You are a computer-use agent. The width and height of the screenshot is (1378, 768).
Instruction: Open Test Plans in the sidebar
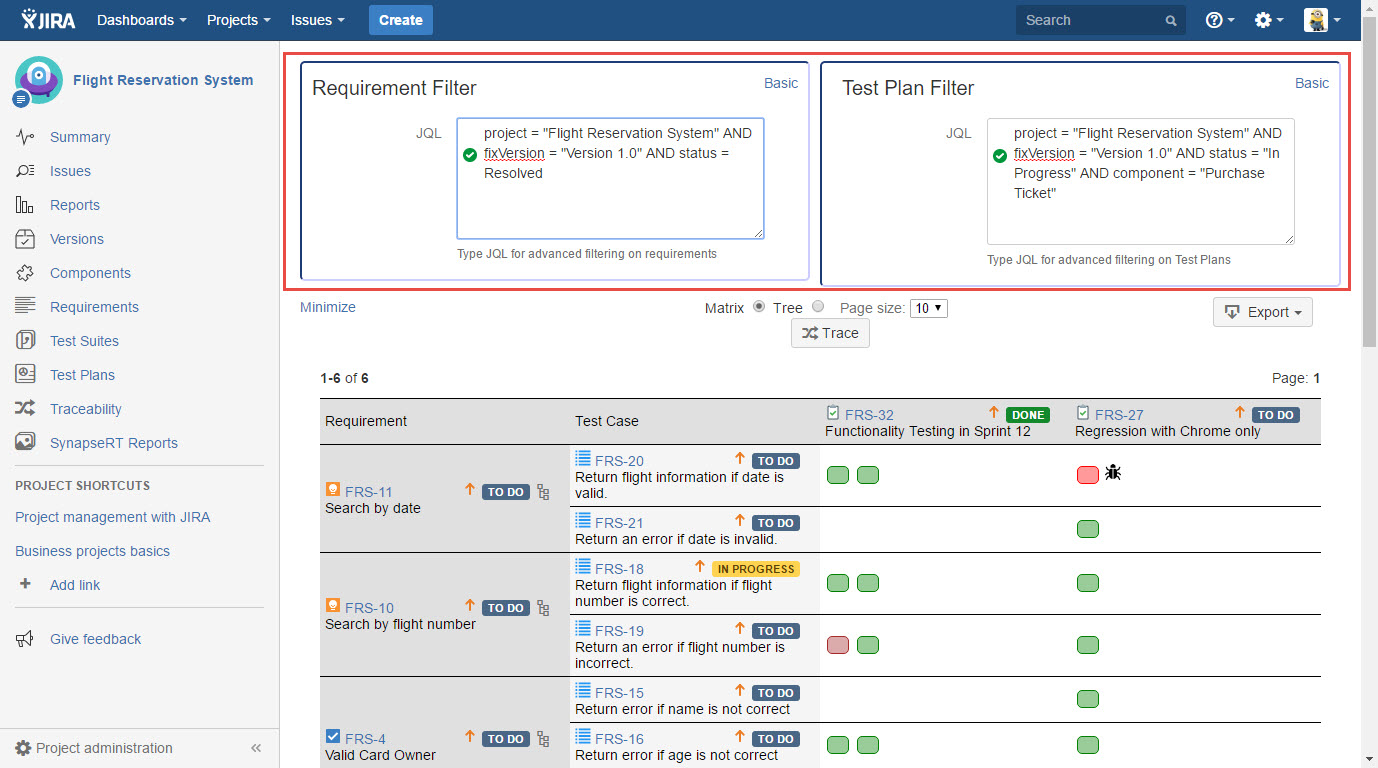click(82, 375)
